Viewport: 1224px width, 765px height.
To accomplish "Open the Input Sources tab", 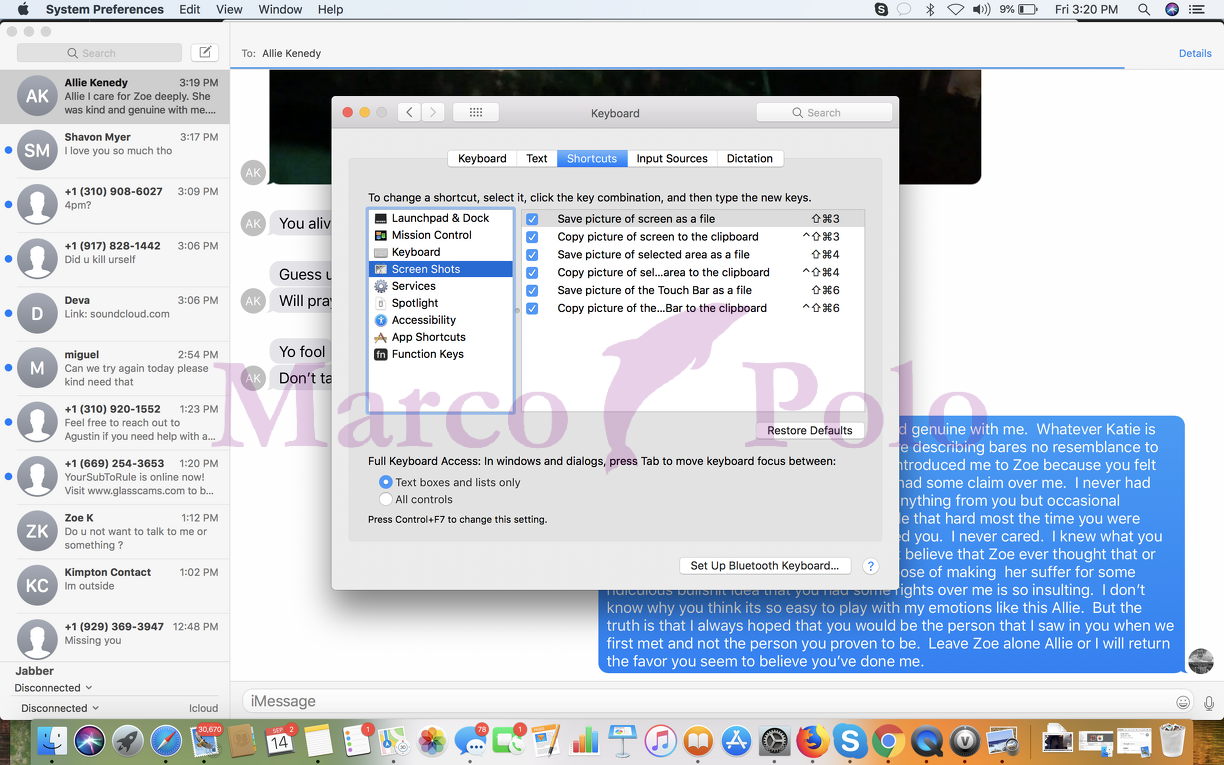I will 672,158.
